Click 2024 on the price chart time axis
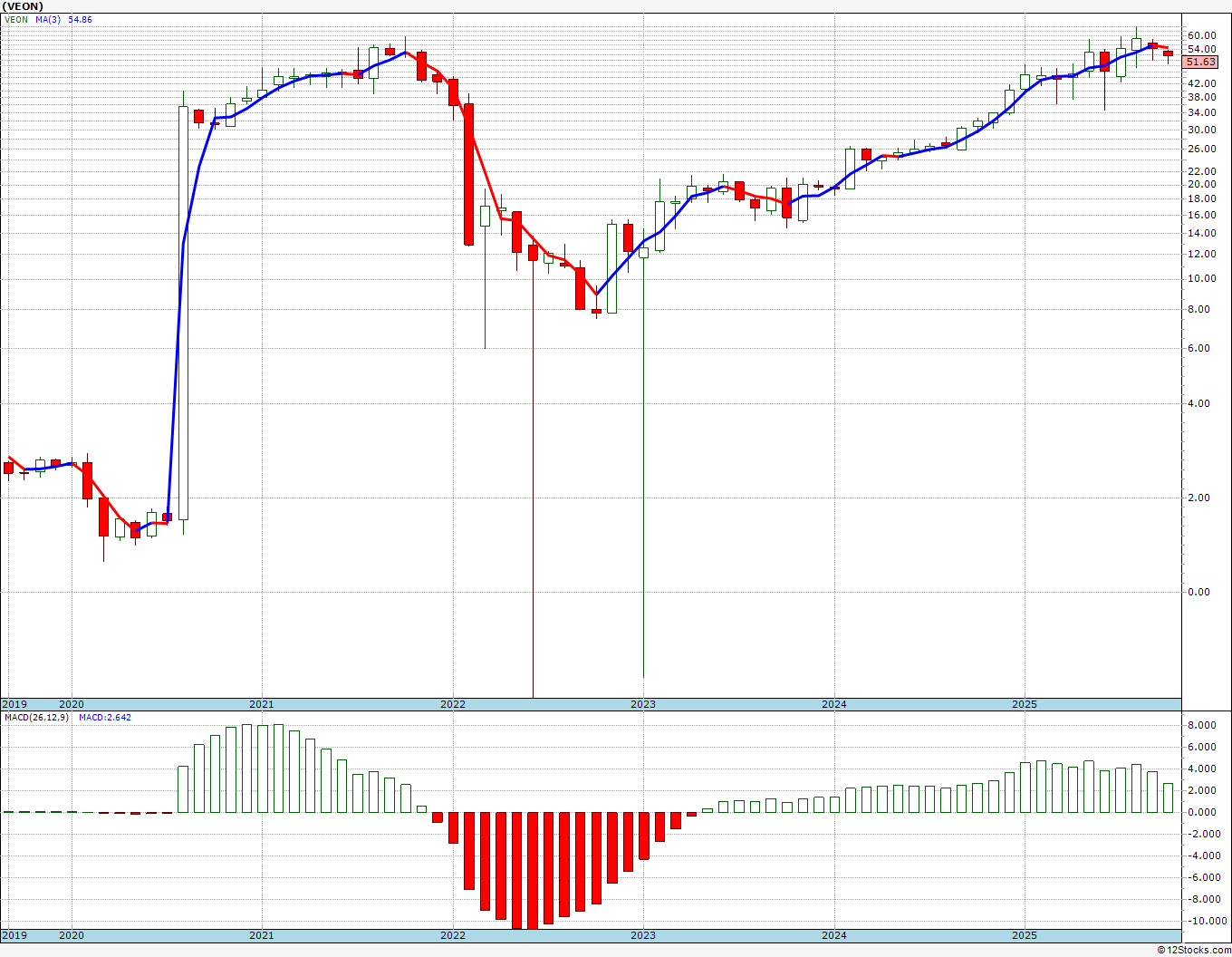 pyautogui.click(x=834, y=704)
